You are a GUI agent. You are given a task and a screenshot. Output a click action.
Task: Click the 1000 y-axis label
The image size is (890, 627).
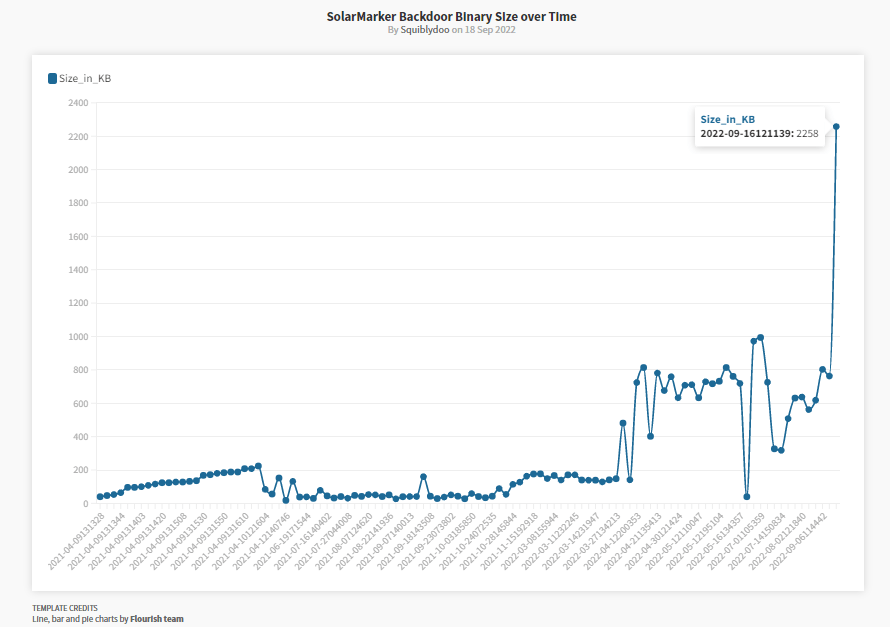78,337
